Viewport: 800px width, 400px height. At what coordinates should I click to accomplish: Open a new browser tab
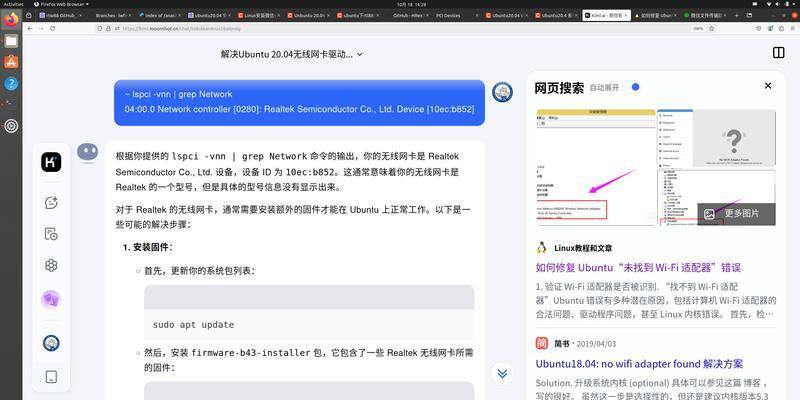coord(736,15)
